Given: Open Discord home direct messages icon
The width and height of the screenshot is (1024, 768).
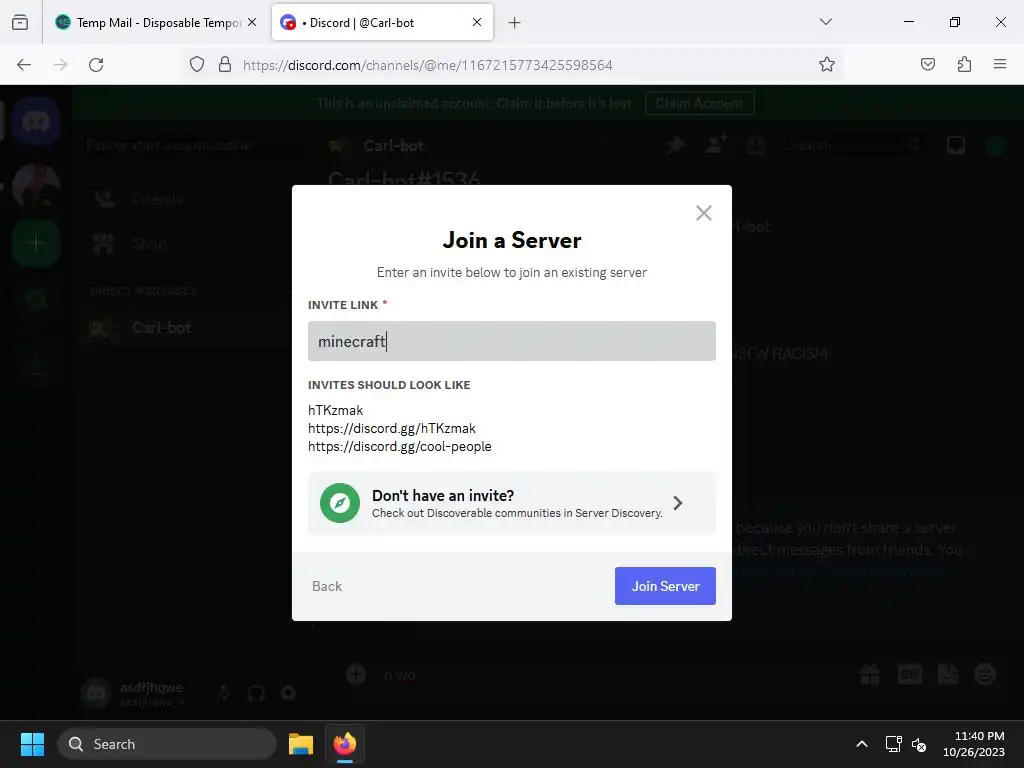Looking at the screenshot, I should (36, 121).
